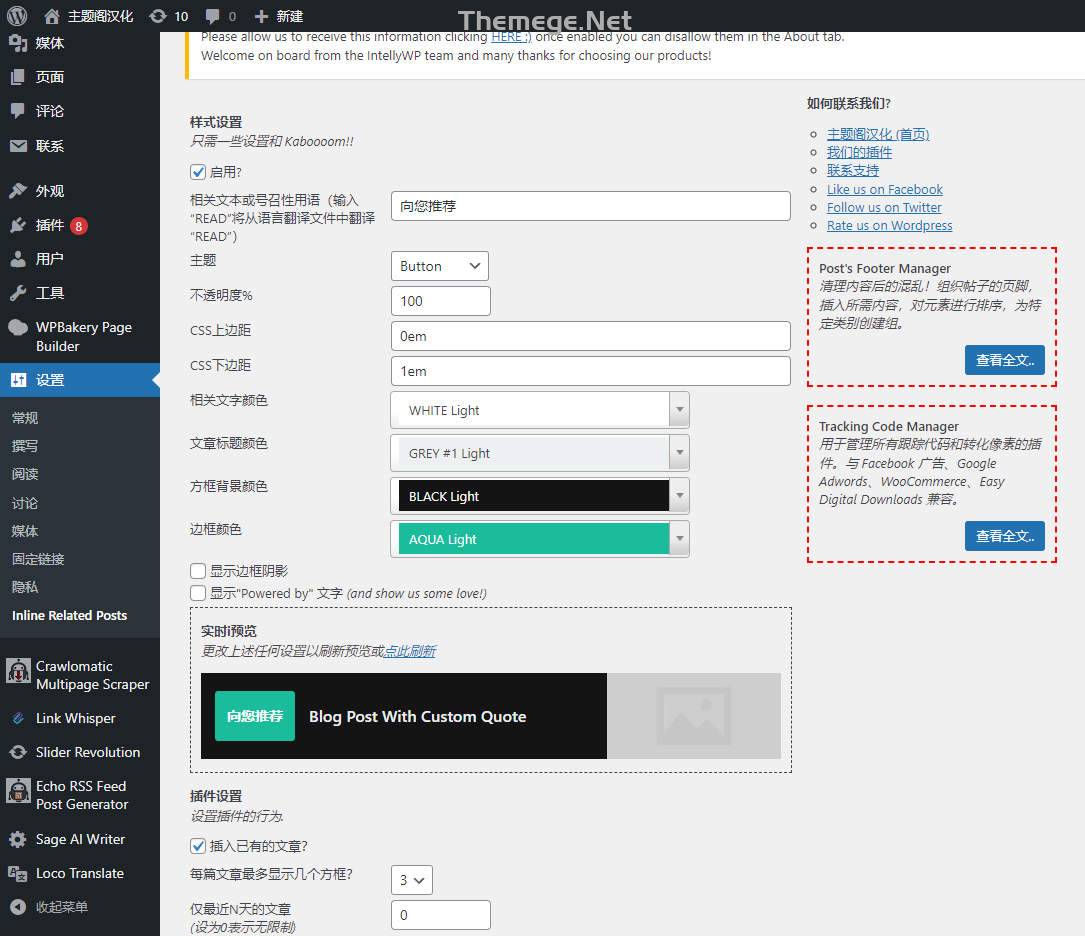Click the 外观 paintbrush icon in sidebar
The width and height of the screenshot is (1085, 936).
pyautogui.click(x=18, y=190)
